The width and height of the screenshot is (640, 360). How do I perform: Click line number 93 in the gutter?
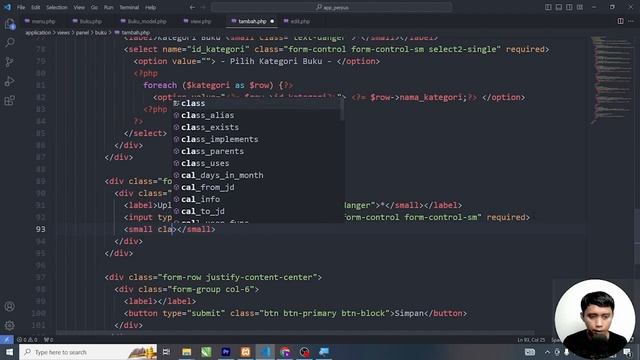40,229
